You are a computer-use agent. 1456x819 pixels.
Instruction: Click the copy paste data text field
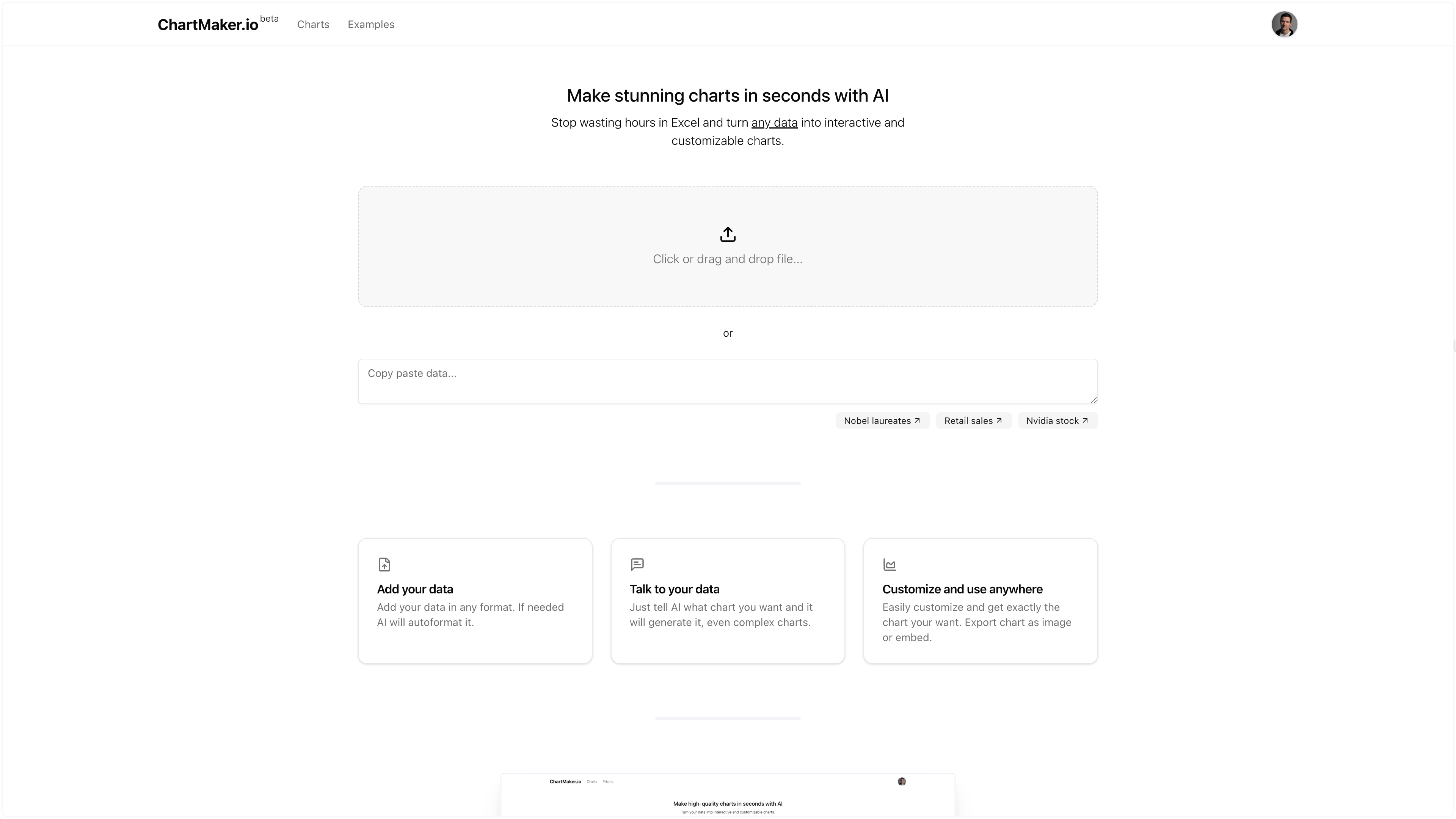click(x=728, y=381)
